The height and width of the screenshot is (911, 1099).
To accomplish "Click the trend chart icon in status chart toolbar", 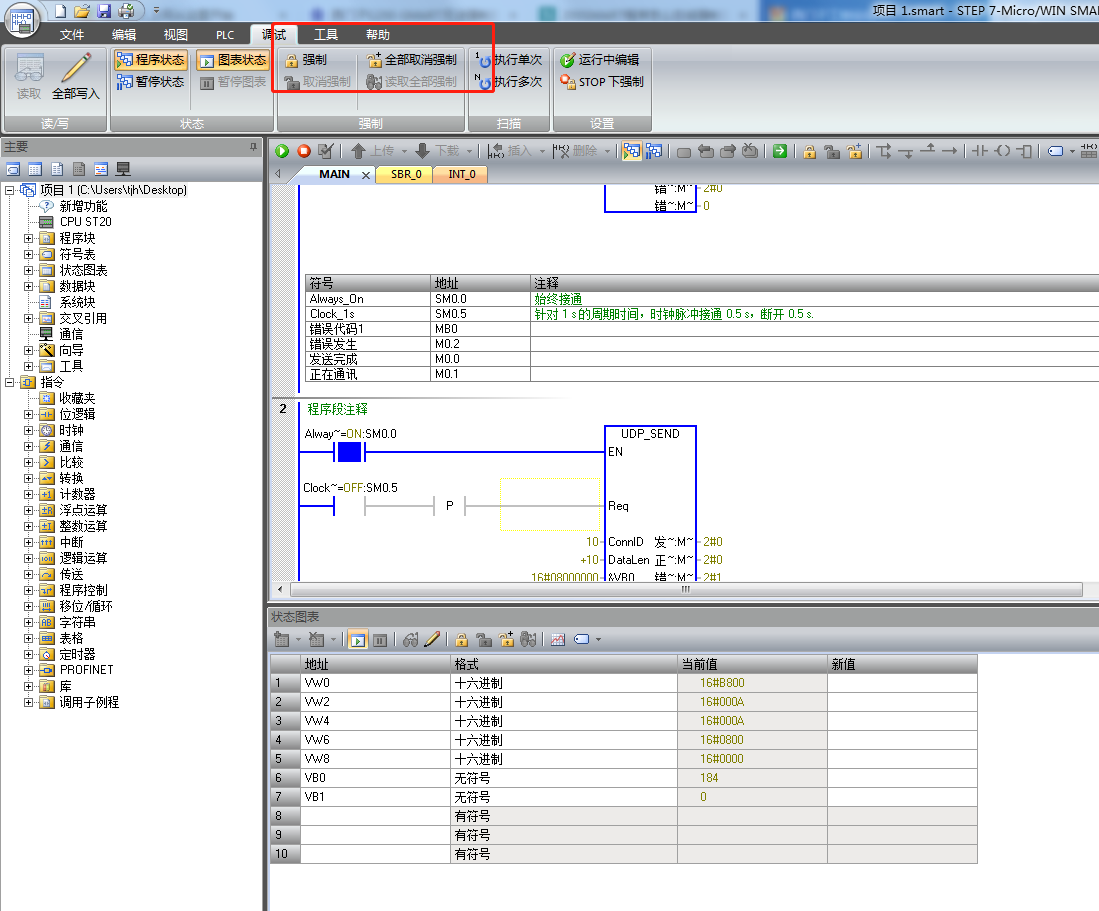I will click(x=558, y=639).
